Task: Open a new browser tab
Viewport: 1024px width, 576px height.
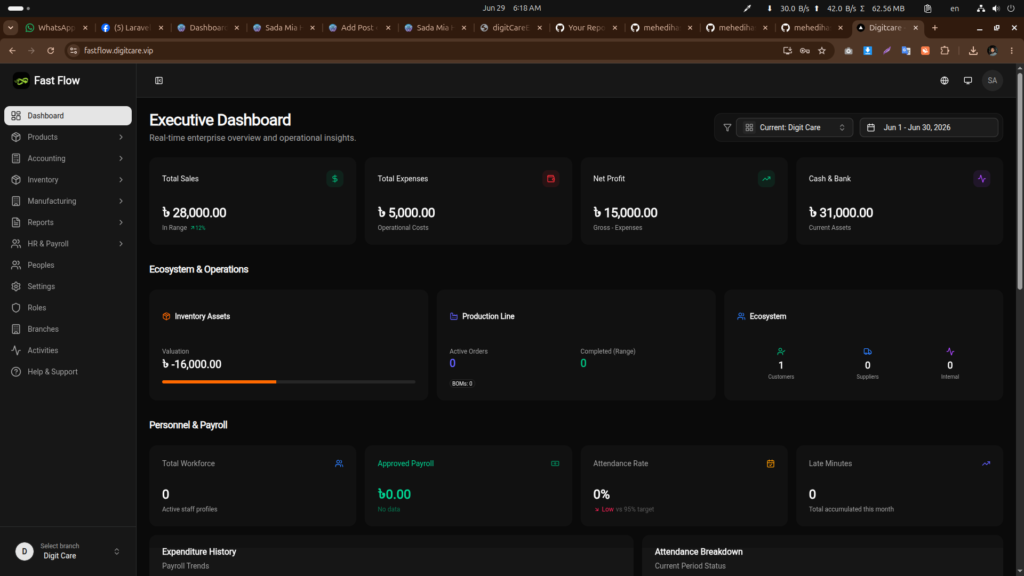Action: pyautogui.click(x=935, y=27)
